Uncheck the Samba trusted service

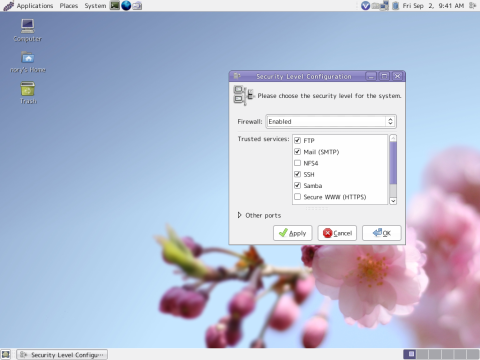click(298, 185)
